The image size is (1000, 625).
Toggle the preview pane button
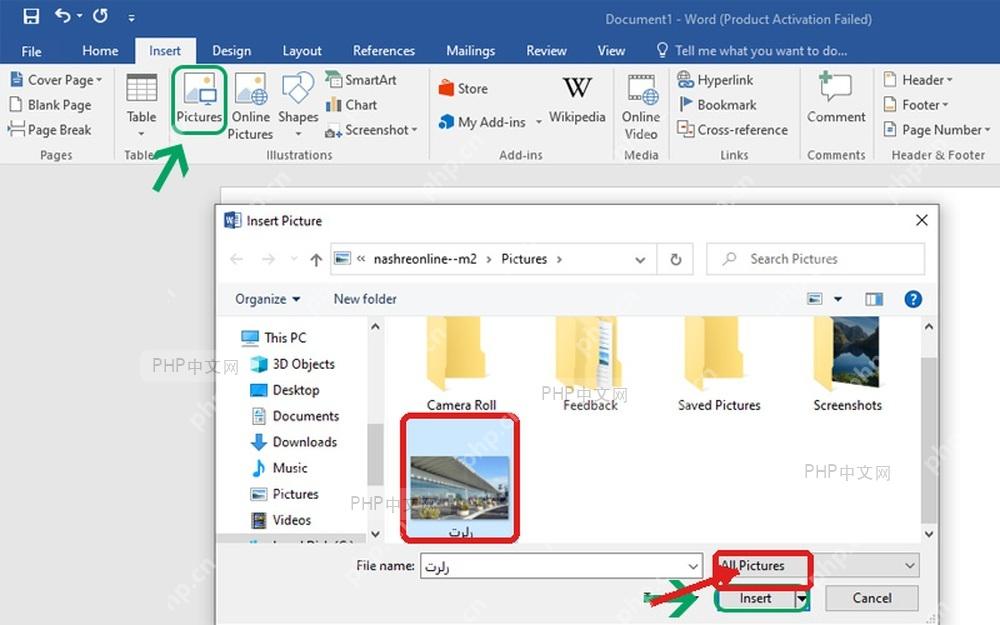click(874, 299)
